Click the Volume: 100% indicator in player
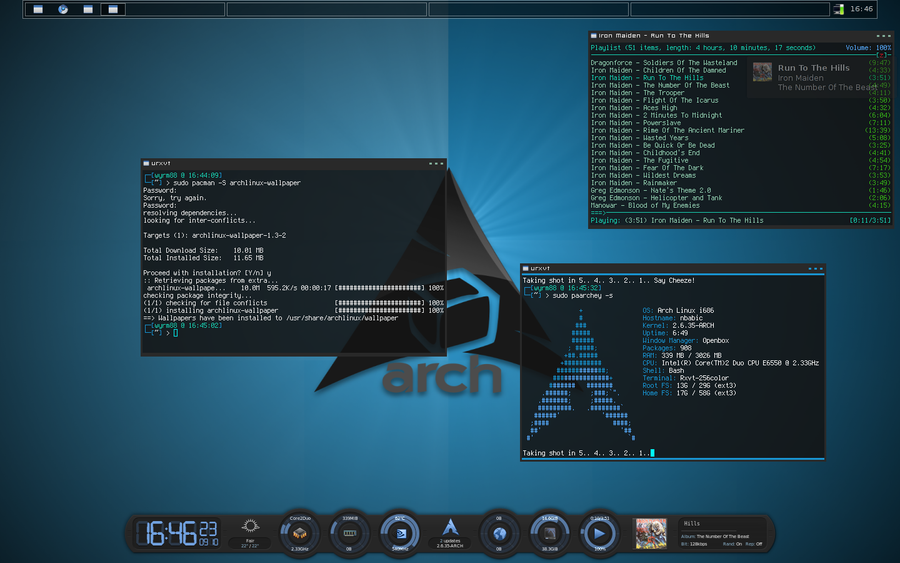Viewport: 900px width, 563px height. tap(868, 47)
